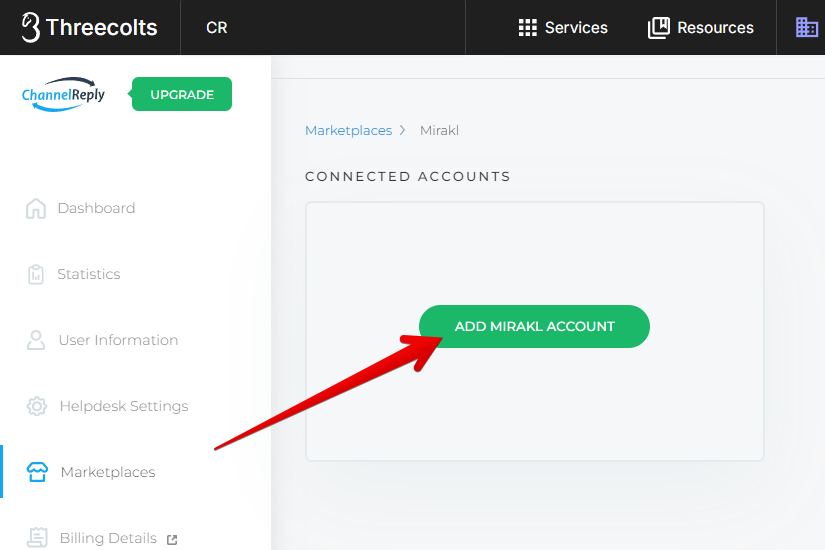This screenshot has height=550, width=825.
Task: Click the Dashboard home icon
Action: pyautogui.click(x=36, y=208)
